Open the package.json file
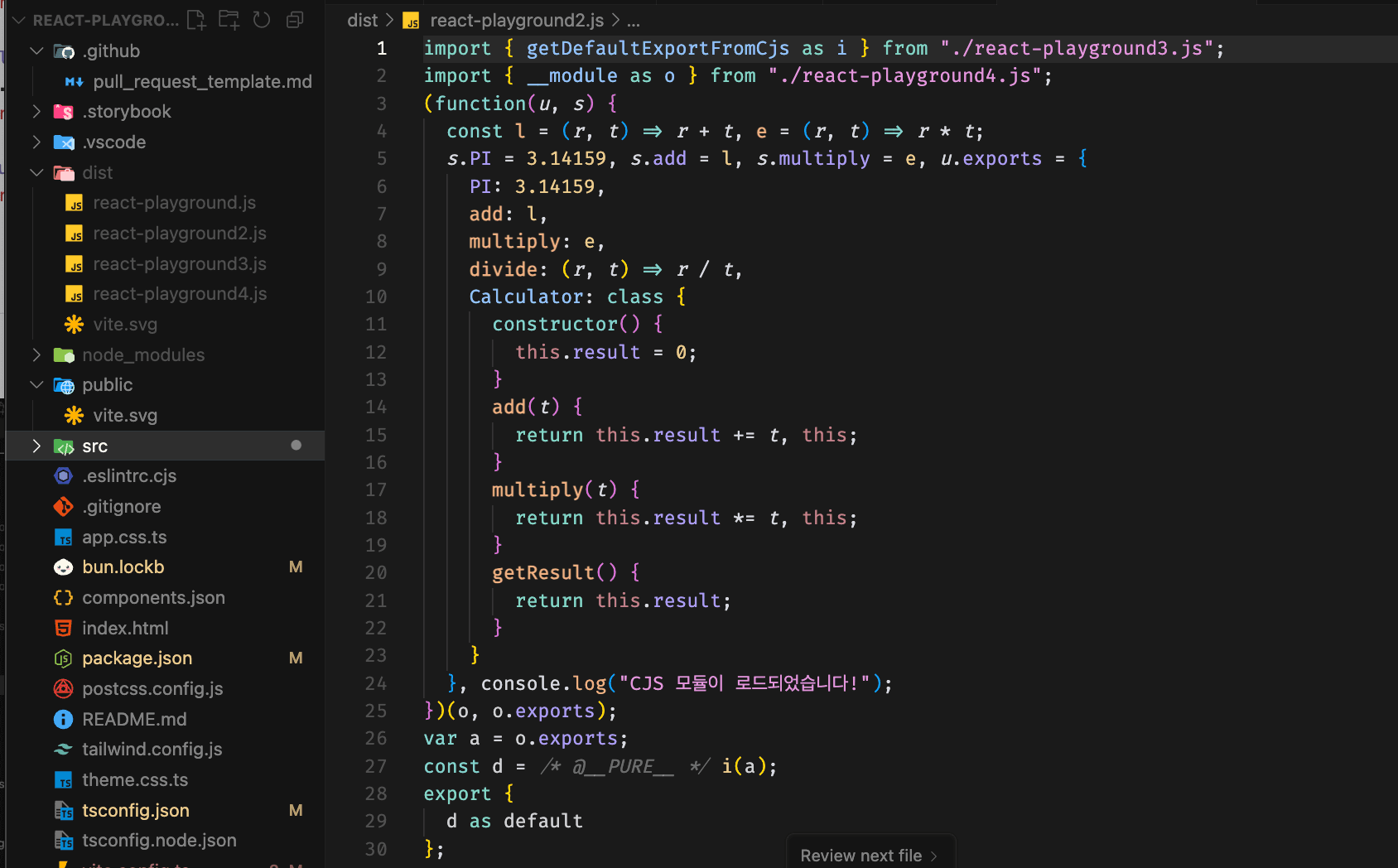Viewport: 1398px width, 868px height. 137,658
